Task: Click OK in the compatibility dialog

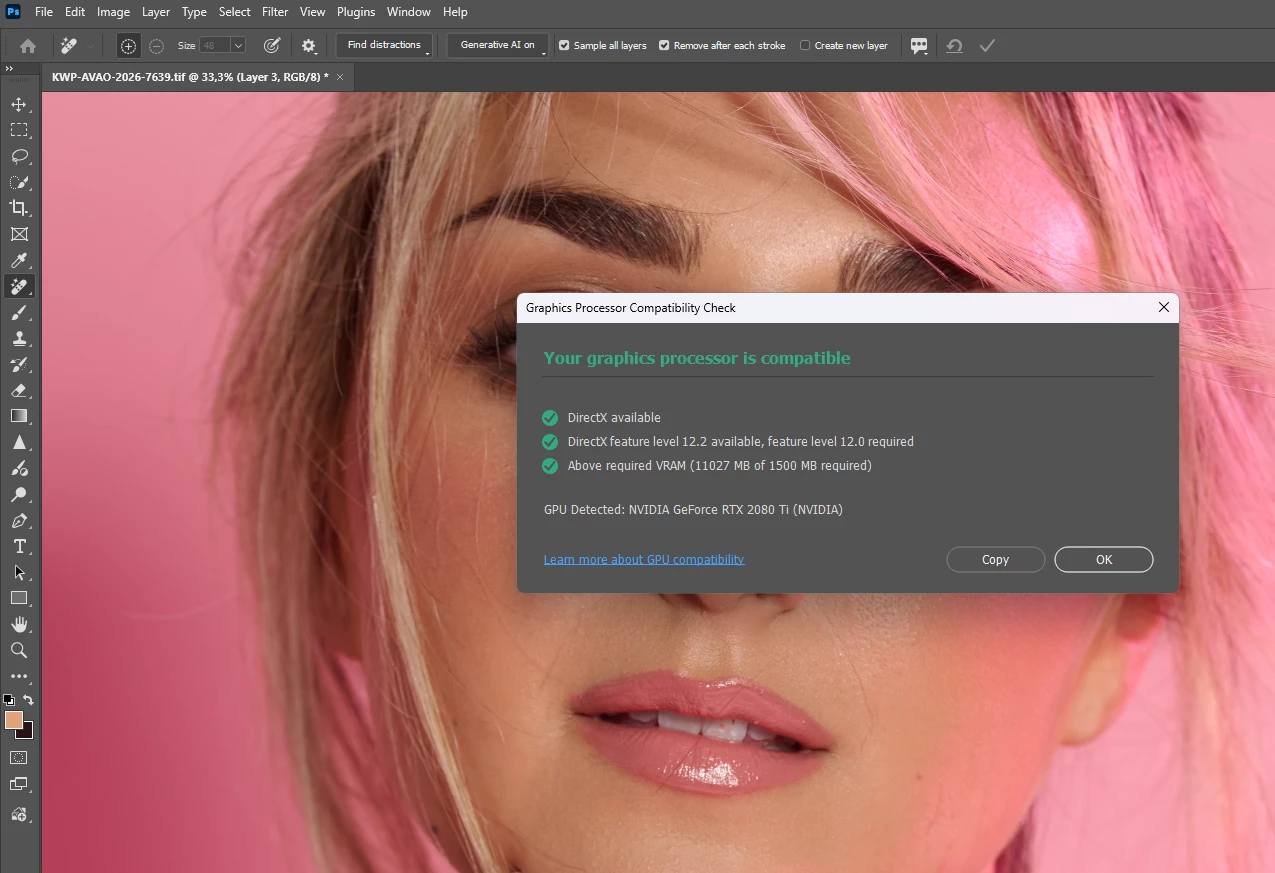Action: (x=1104, y=560)
